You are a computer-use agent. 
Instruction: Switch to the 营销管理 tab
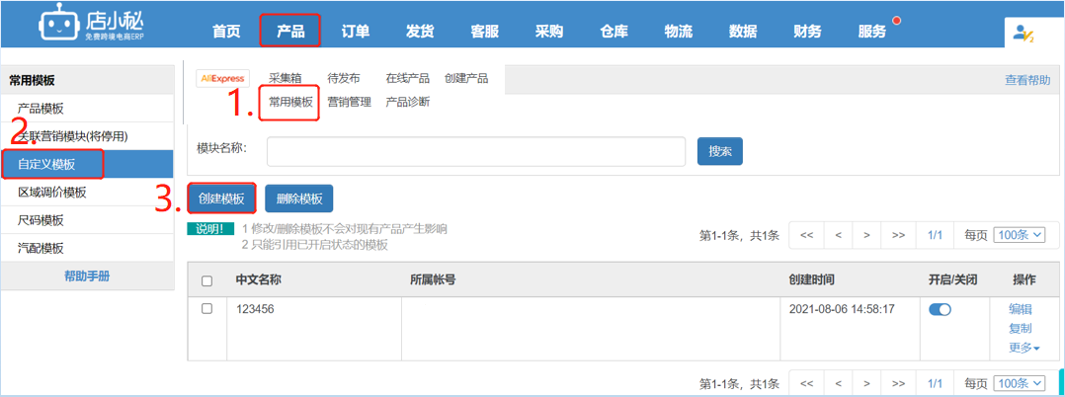pos(349,102)
